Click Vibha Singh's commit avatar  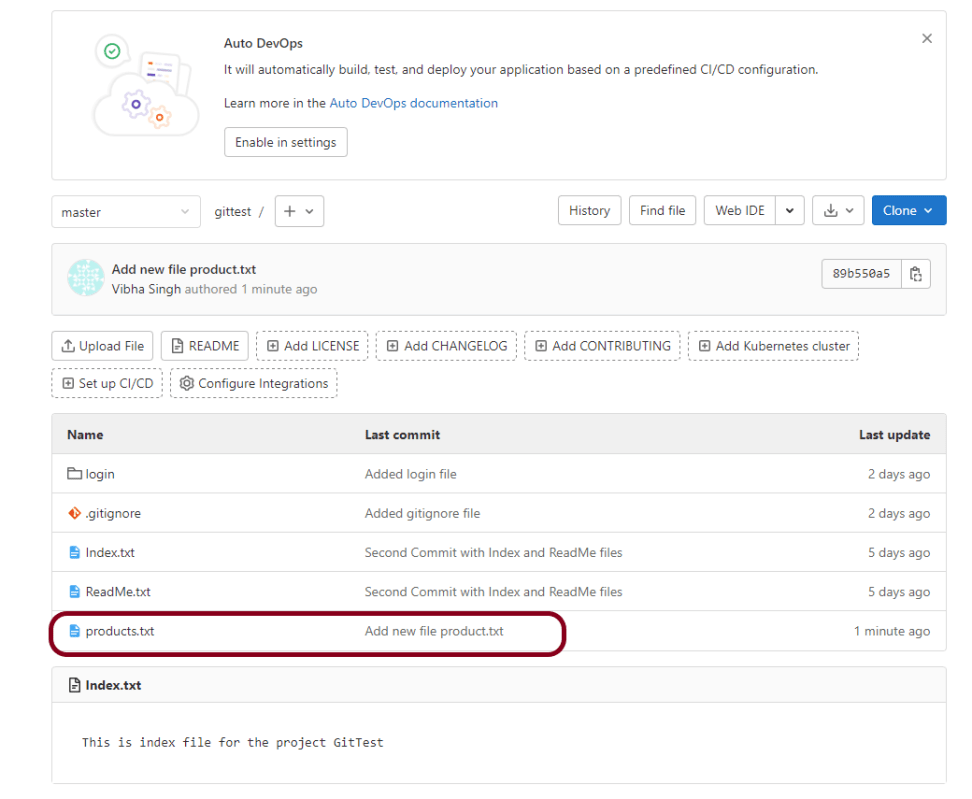click(86, 278)
